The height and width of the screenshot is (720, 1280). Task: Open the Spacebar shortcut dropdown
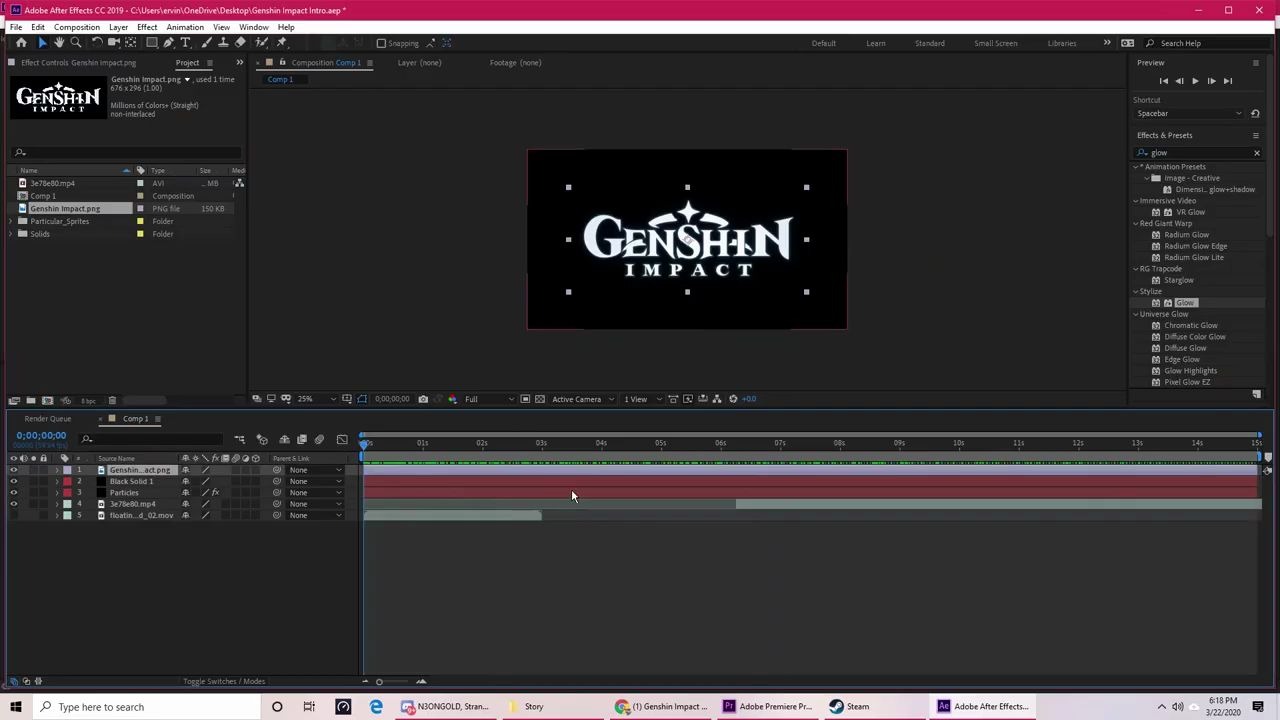click(1189, 113)
